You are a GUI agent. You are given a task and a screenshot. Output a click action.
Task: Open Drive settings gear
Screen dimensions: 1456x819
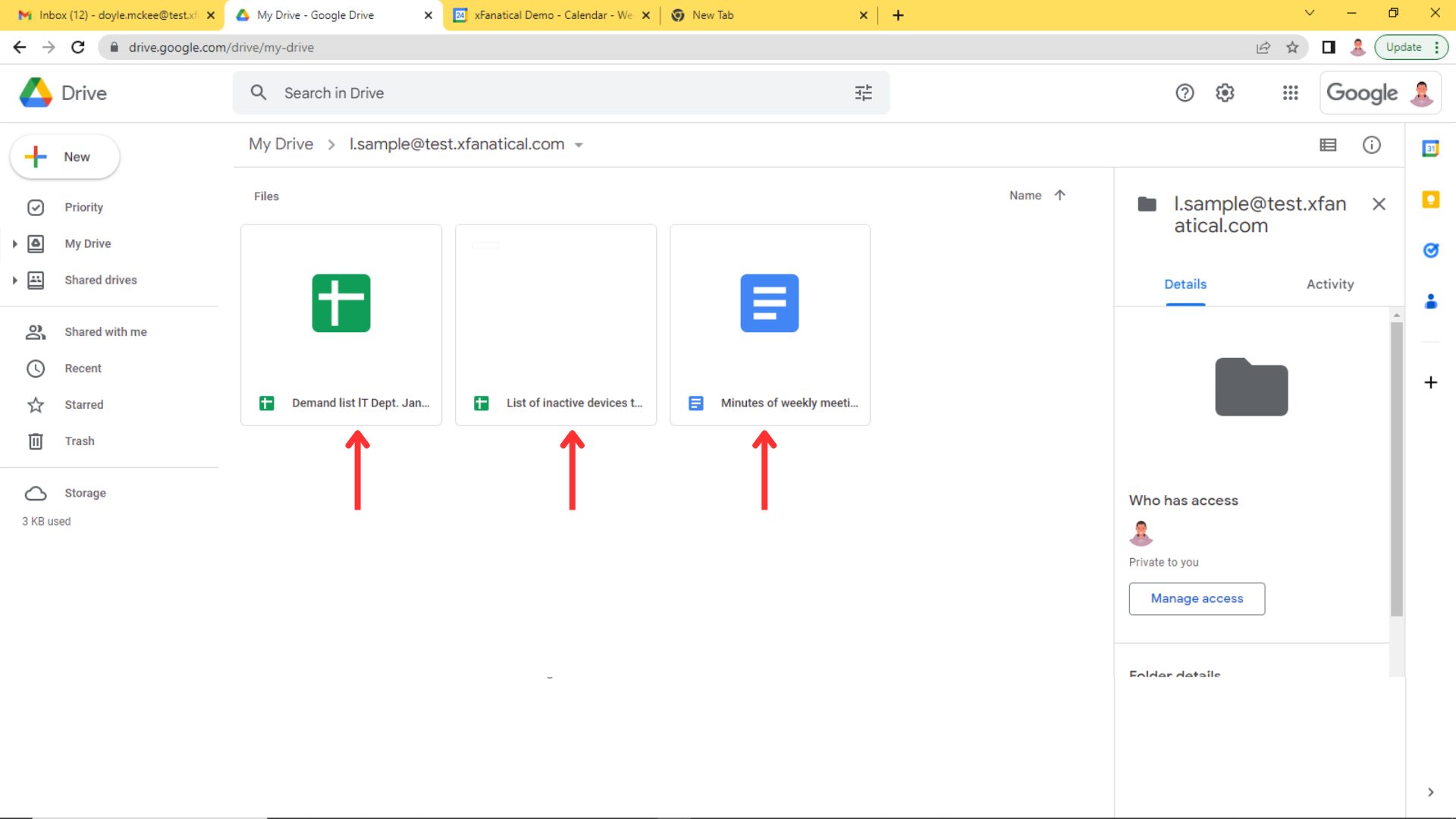1225,93
